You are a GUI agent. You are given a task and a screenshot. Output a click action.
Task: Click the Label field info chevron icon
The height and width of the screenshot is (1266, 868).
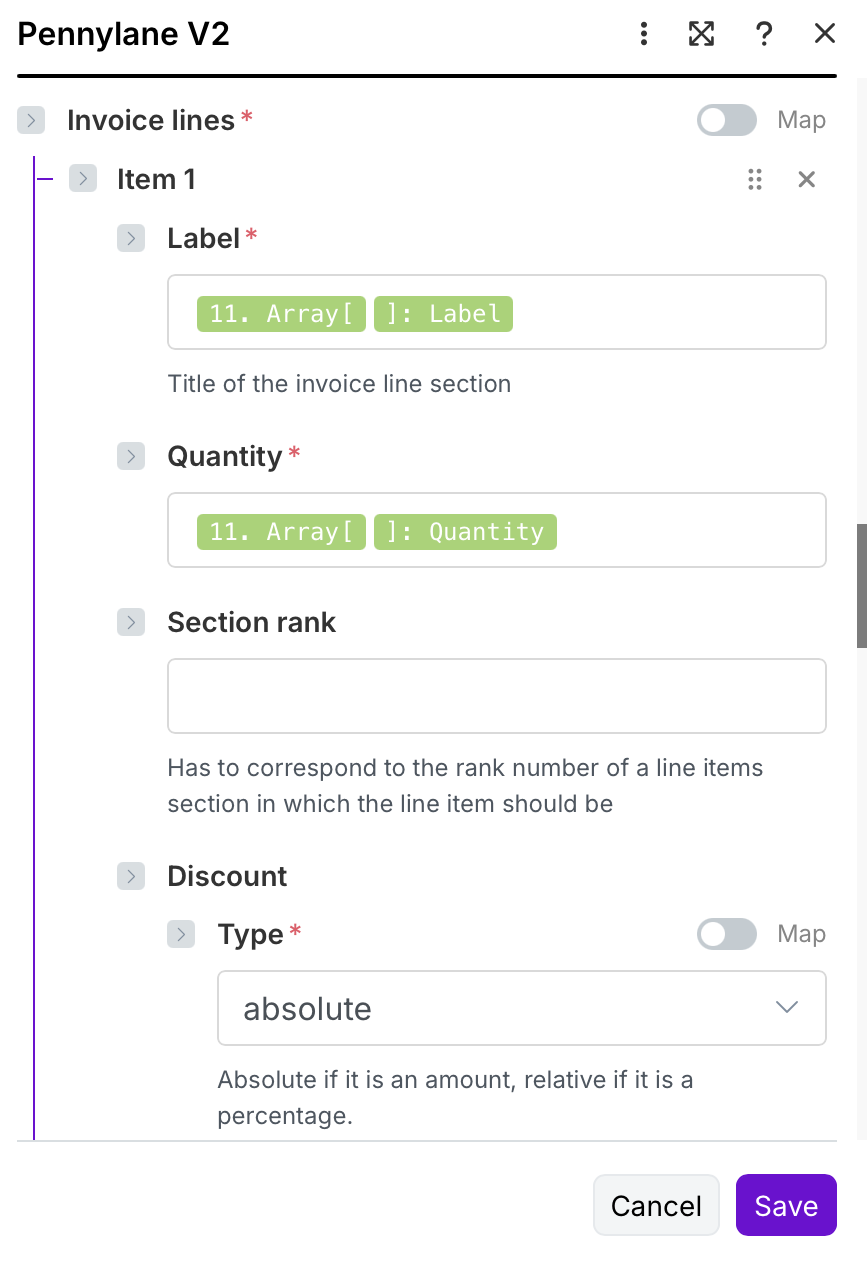pyautogui.click(x=131, y=239)
